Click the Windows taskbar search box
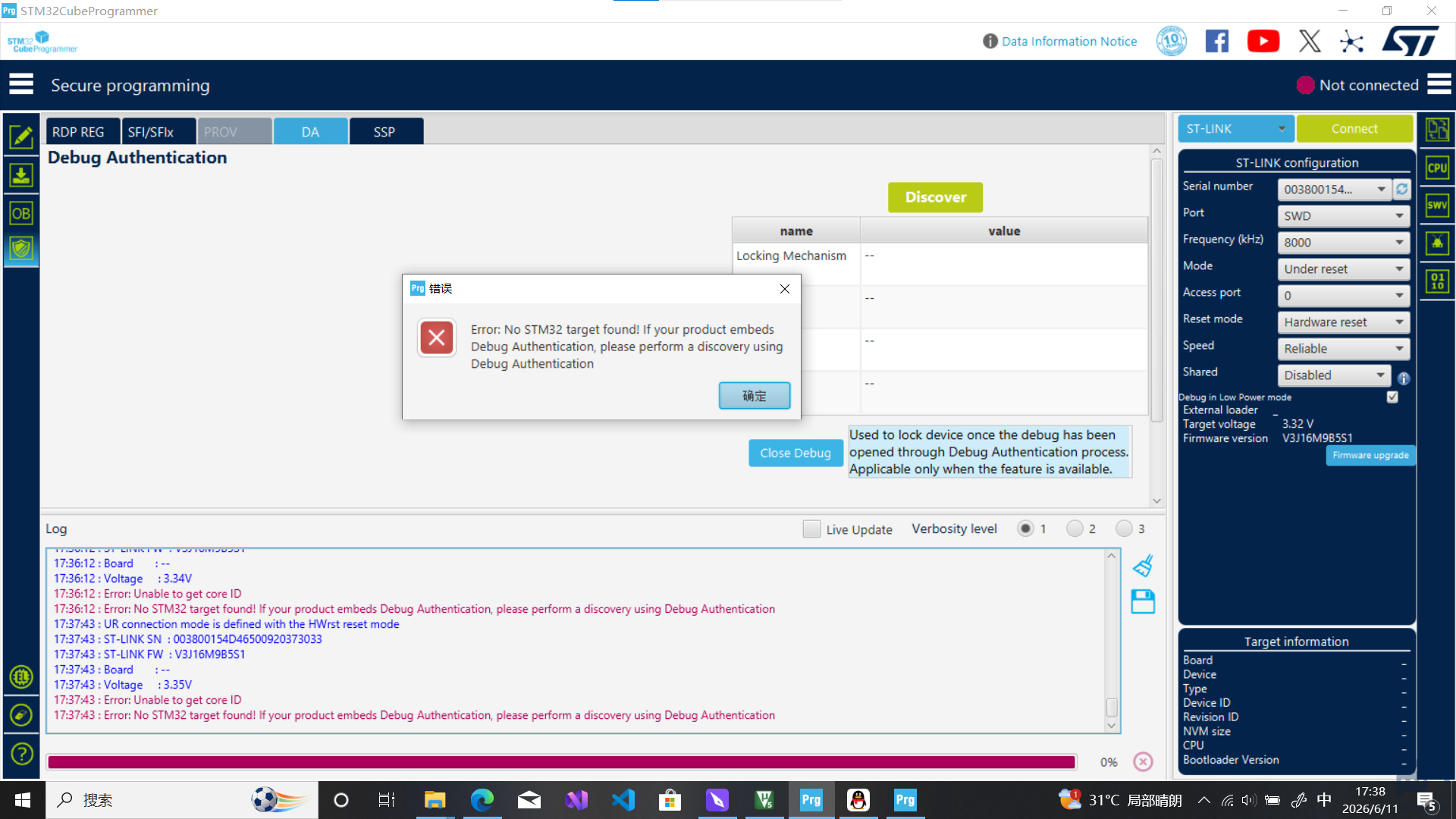 [182, 800]
